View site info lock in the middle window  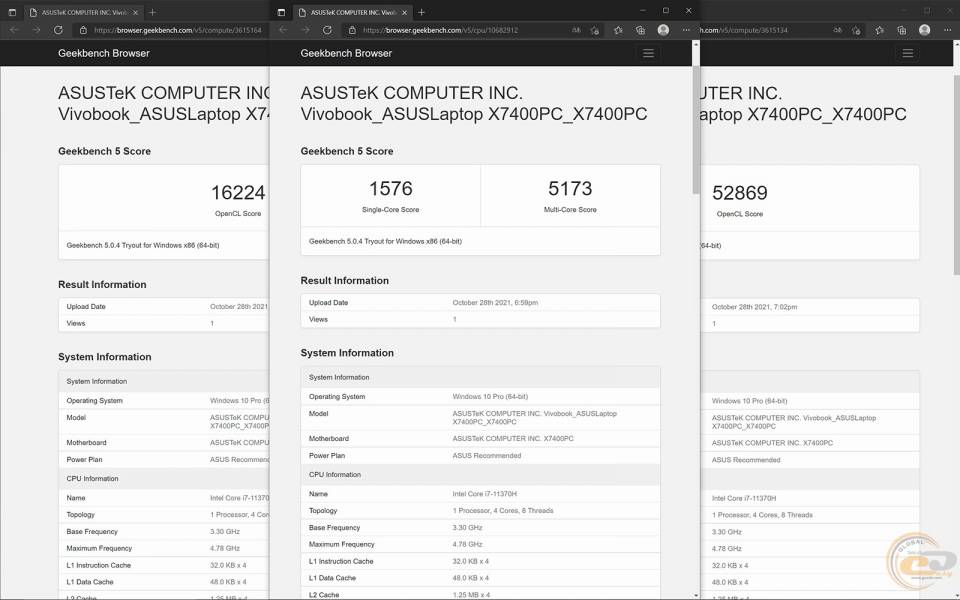pos(352,30)
